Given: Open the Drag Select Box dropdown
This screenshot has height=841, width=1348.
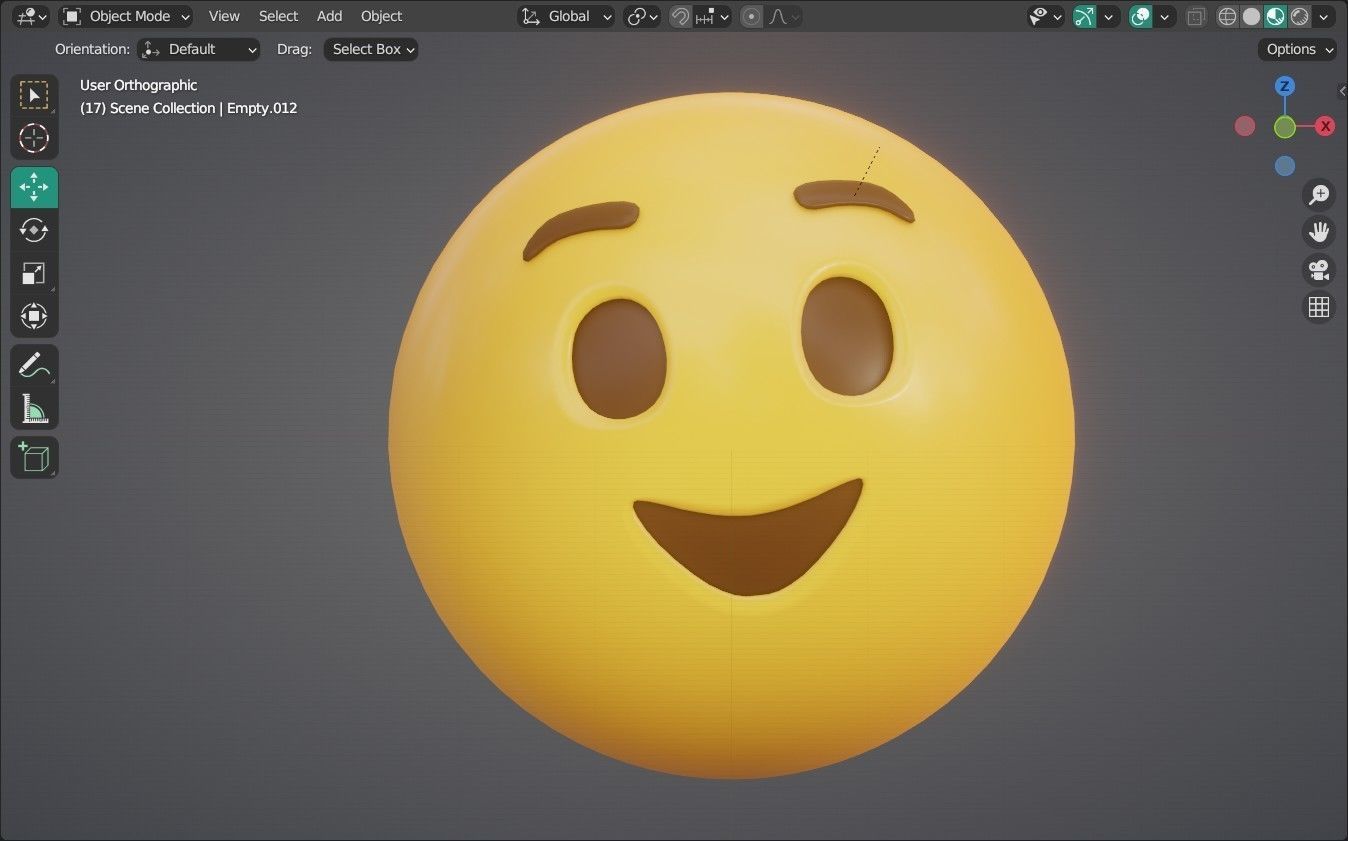Looking at the screenshot, I should click(371, 49).
